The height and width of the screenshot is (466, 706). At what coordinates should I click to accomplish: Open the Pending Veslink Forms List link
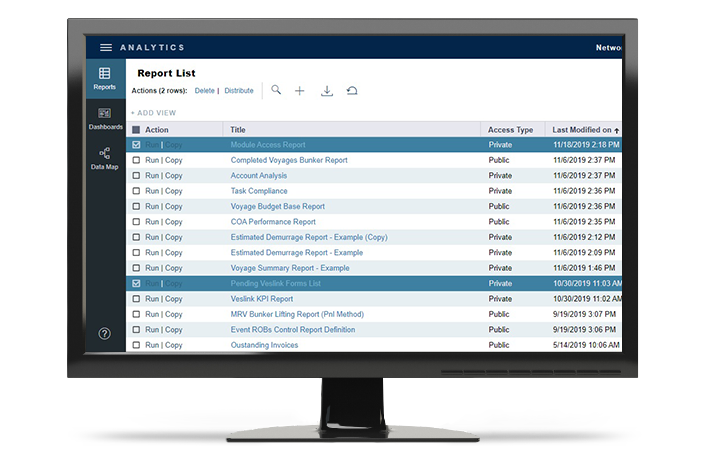point(276,283)
